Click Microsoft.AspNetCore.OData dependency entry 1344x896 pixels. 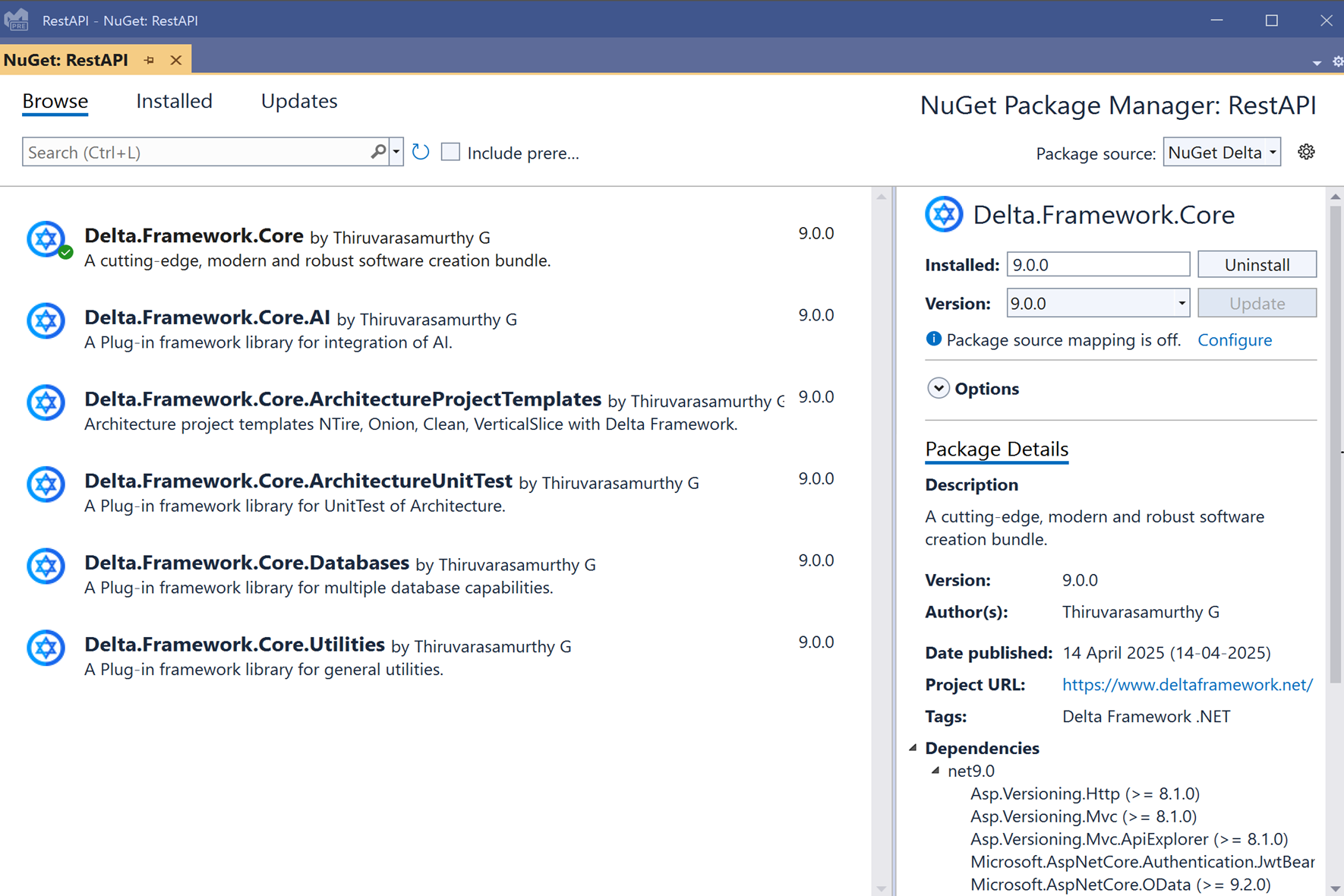[1120, 885]
